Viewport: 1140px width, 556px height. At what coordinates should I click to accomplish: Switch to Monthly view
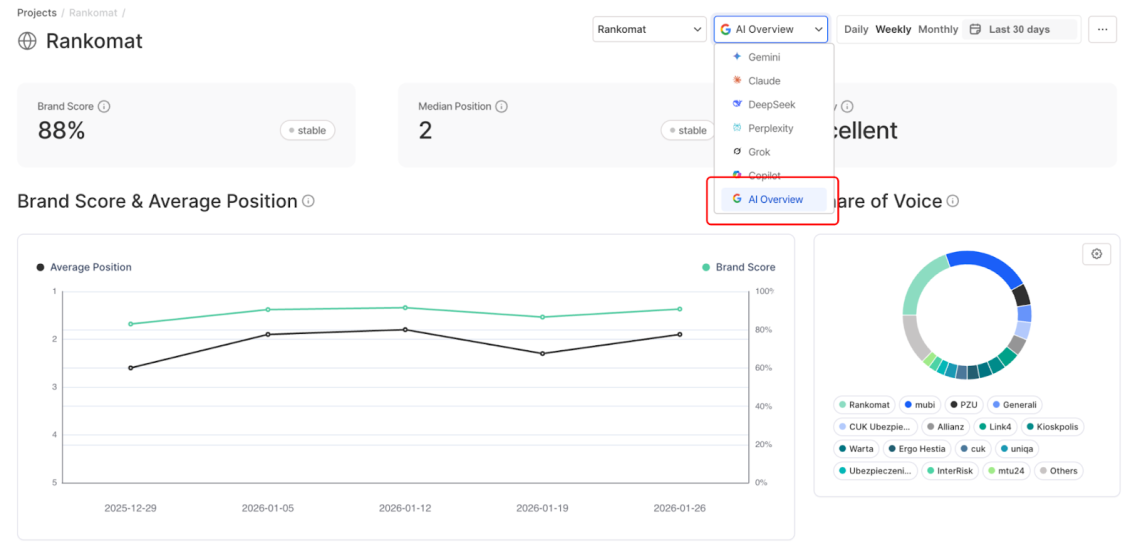click(x=938, y=29)
